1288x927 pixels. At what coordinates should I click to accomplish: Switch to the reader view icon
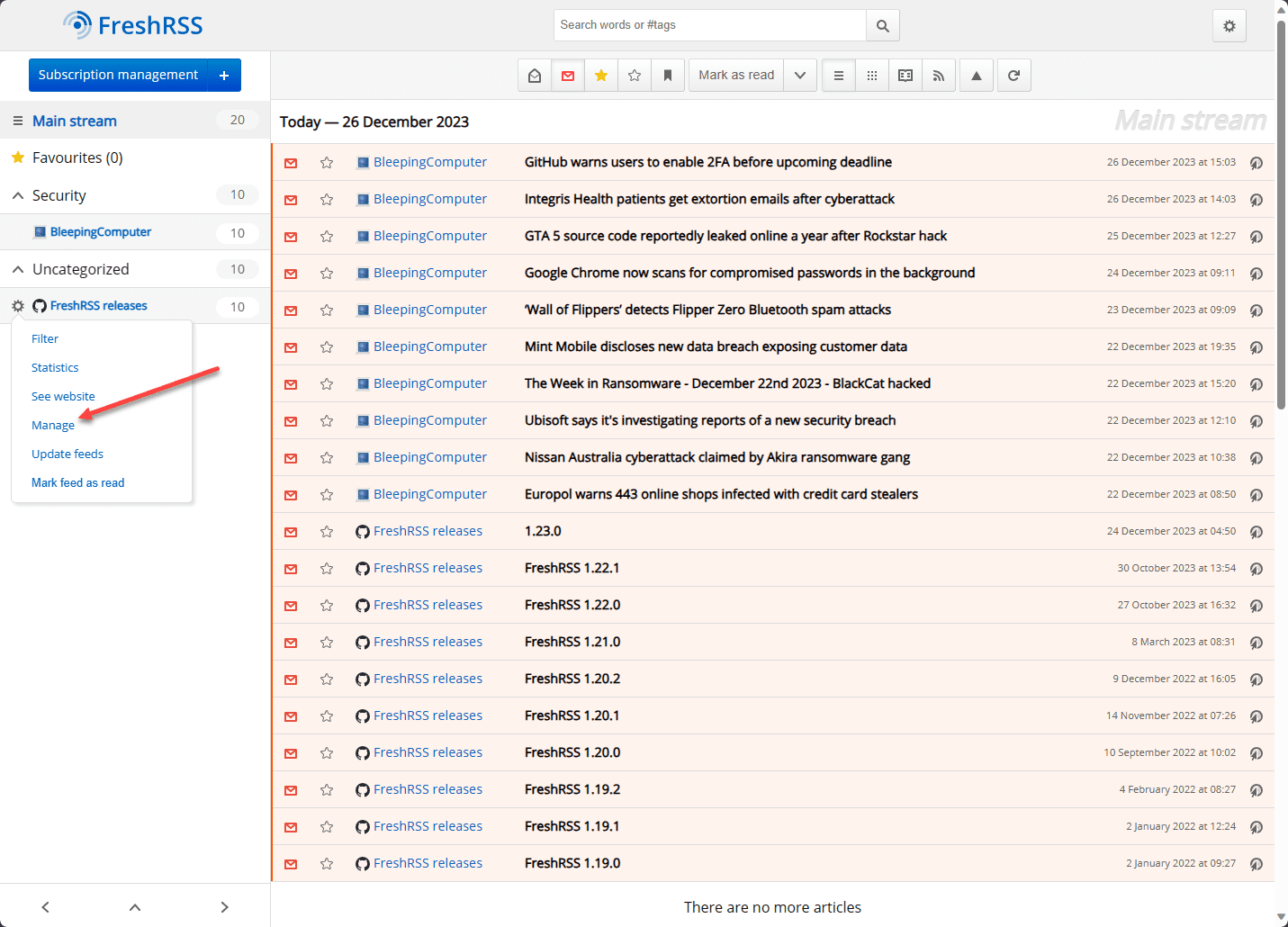(x=905, y=76)
